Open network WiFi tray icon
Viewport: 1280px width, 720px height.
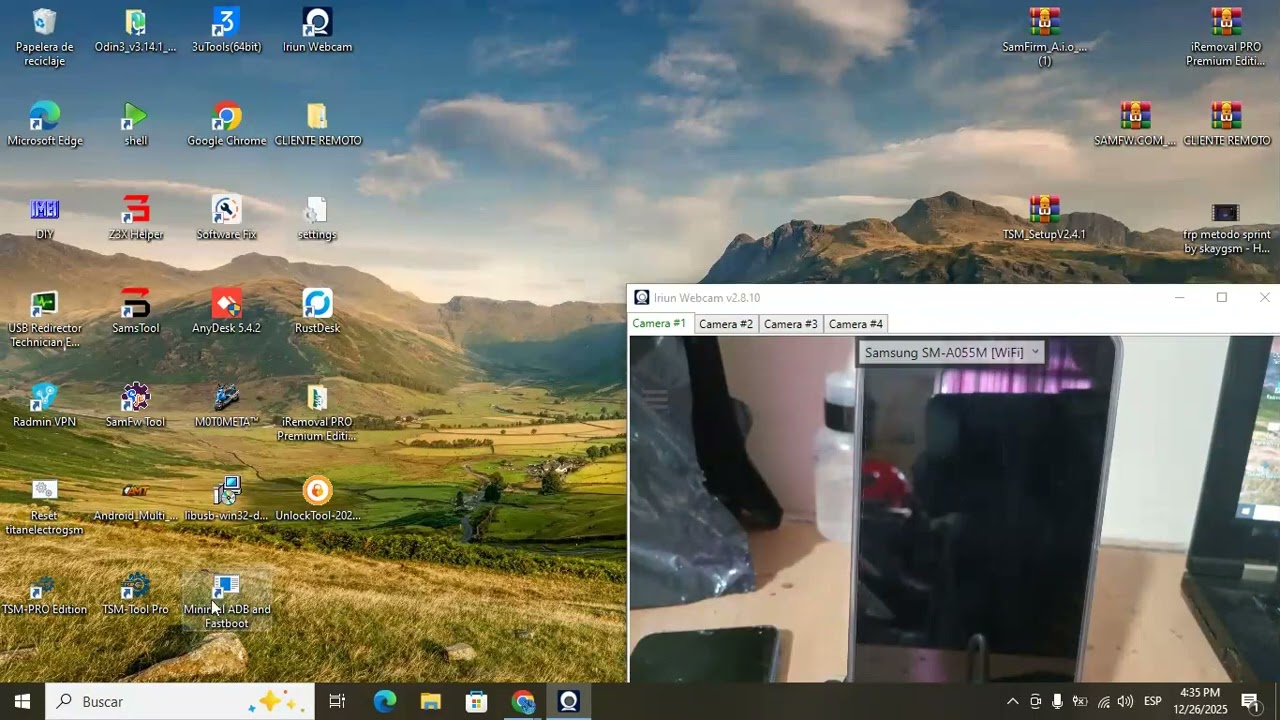point(1103,702)
